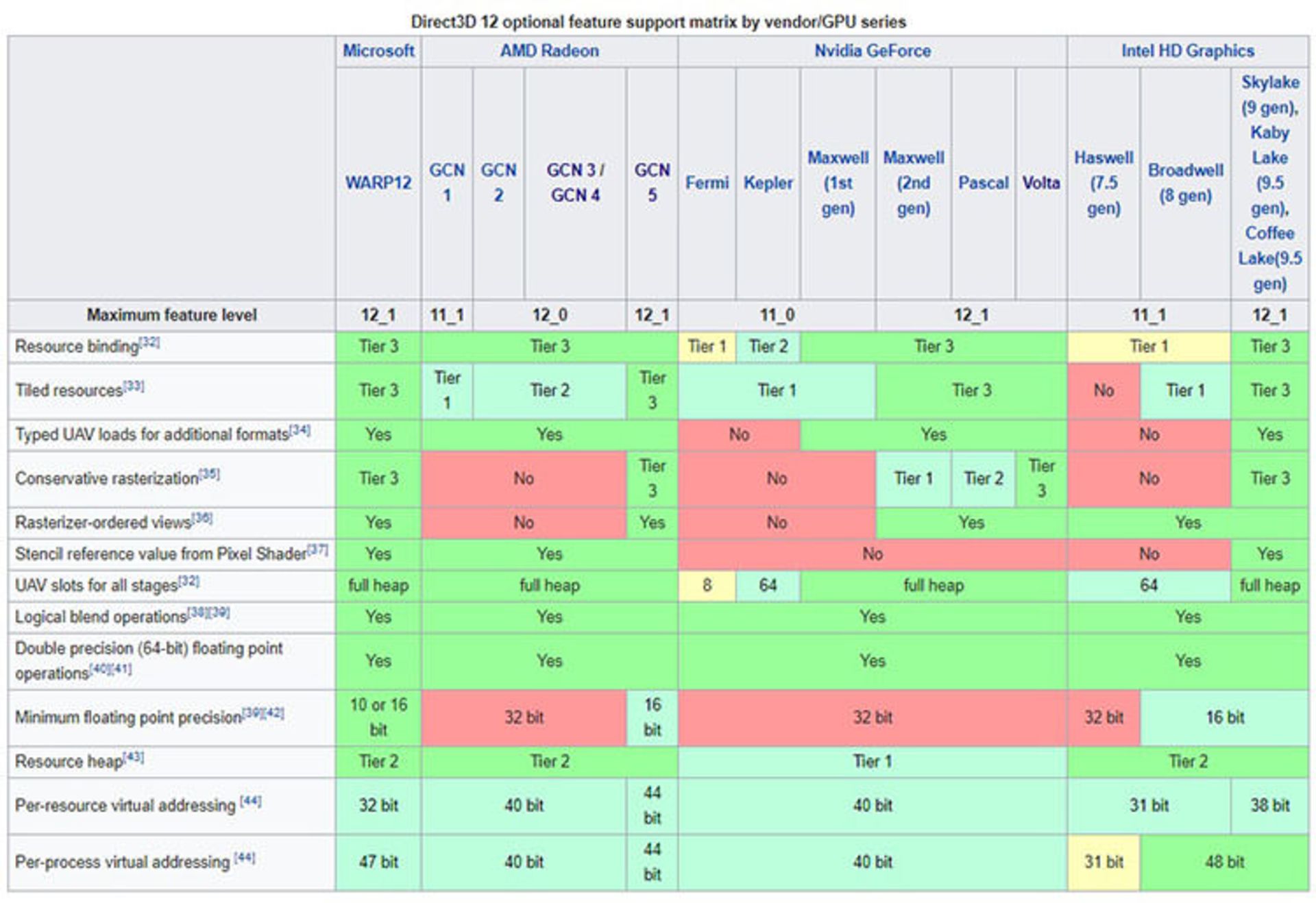Click the yellow 31 bit cell
The width and height of the screenshot is (1316, 903).
[x=1104, y=862]
